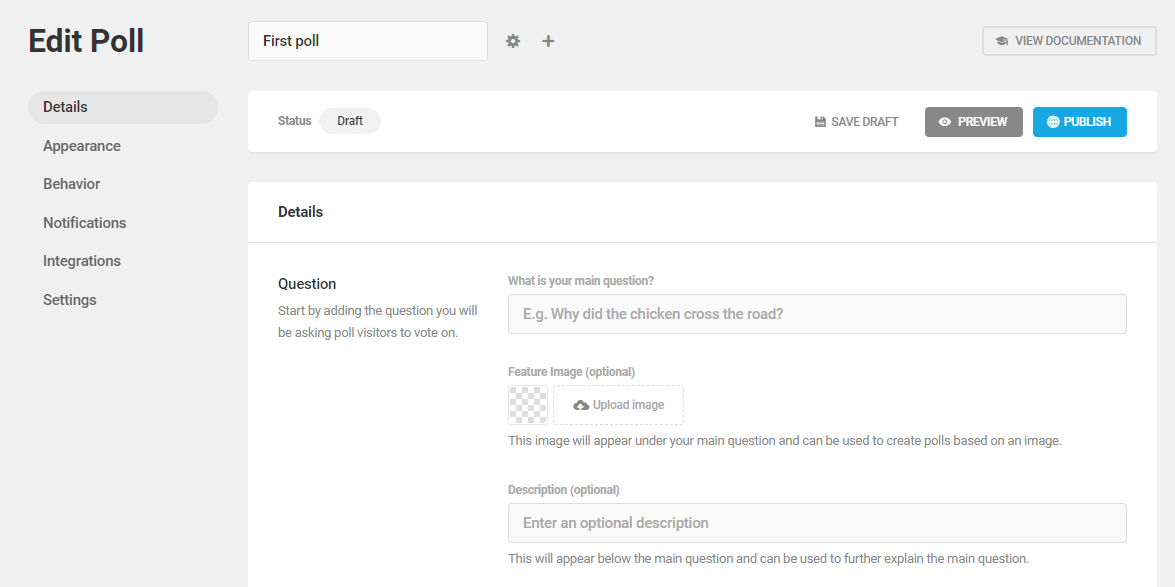Open poll settings gear icon
Image resolution: width=1175 pixels, height=587 pixels.
coord(513,41)
